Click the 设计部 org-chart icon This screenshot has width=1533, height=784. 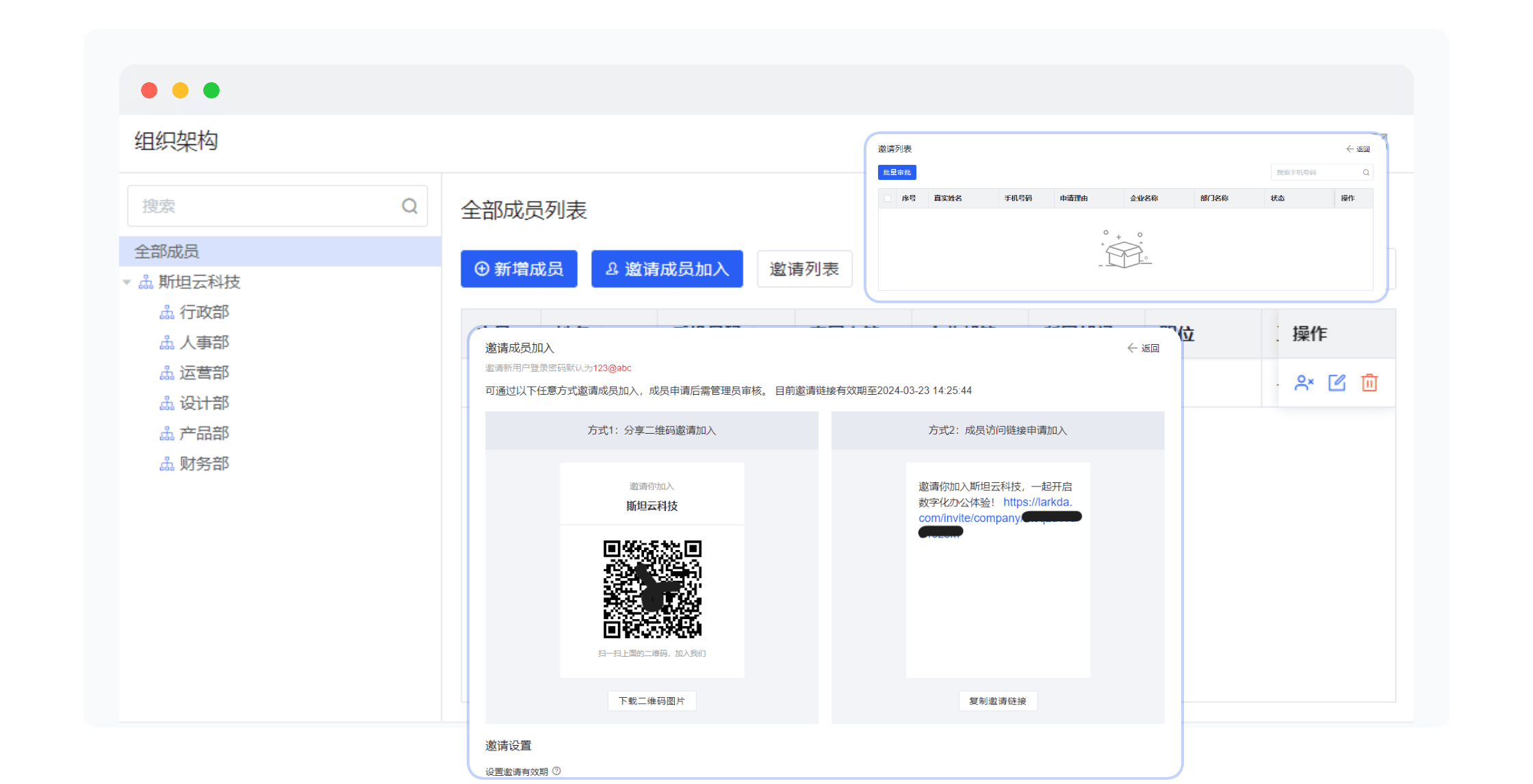pos(166,404)
